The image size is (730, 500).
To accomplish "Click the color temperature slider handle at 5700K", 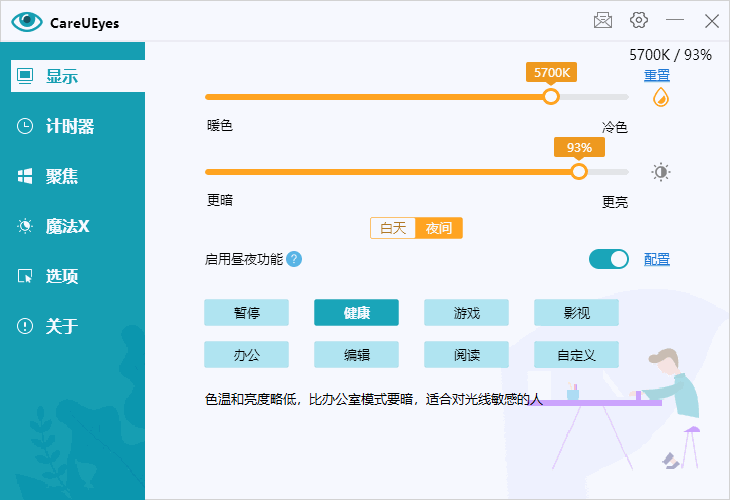I will tap(551, 97).
